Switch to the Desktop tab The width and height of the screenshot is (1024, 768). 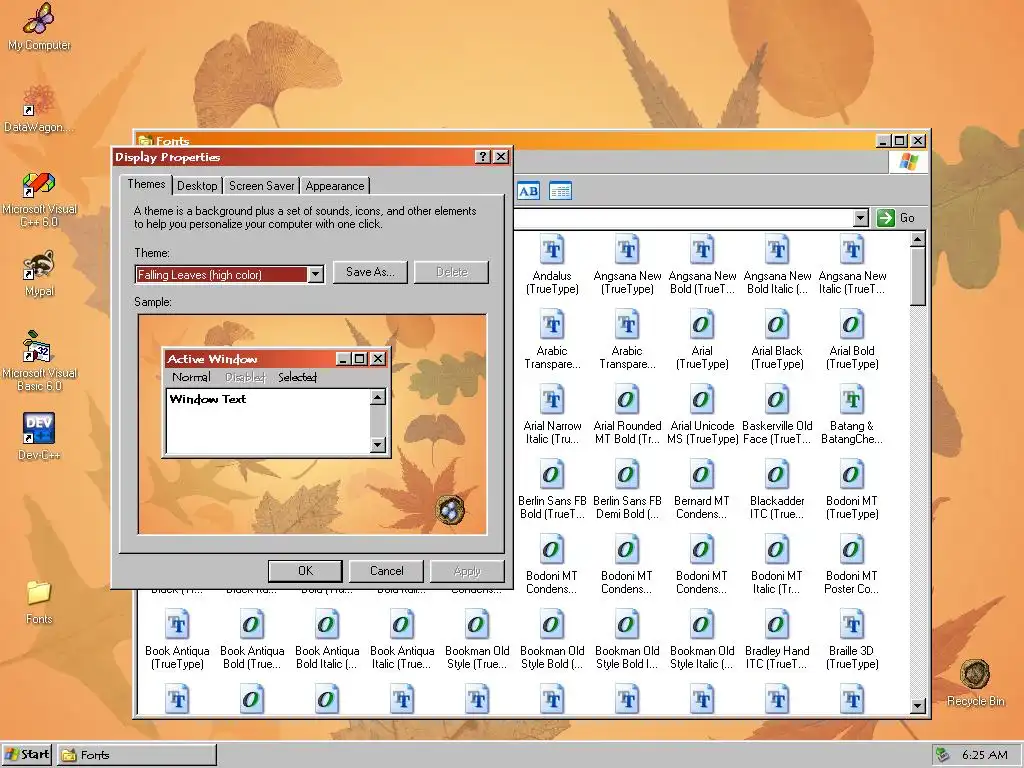(197, 186)
